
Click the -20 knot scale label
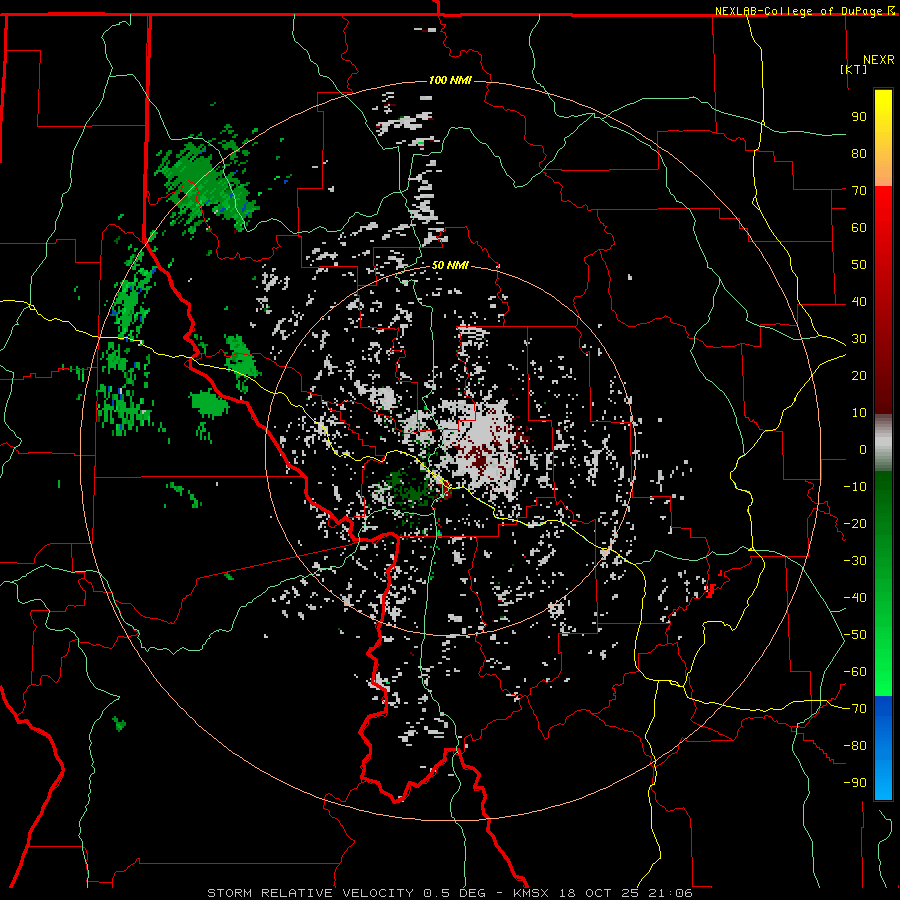(x=855, y=524)
